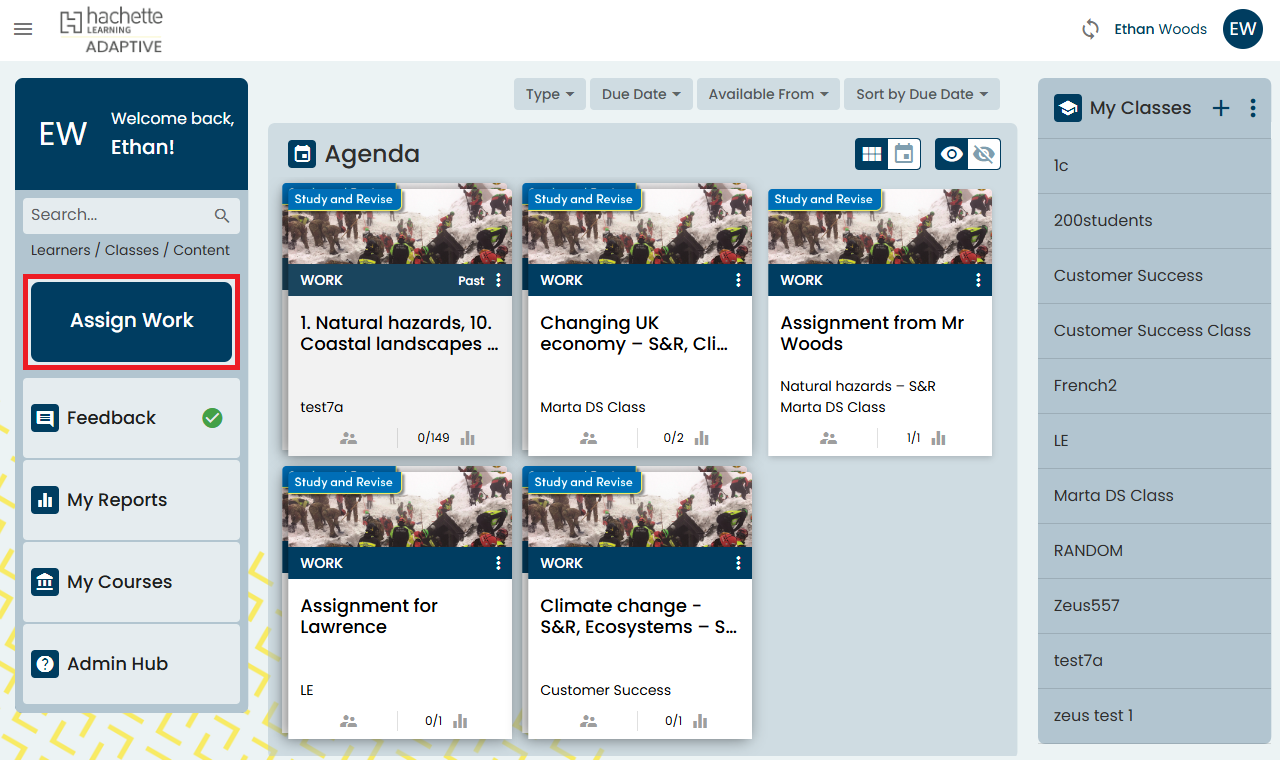Screen dimensions: 1280x763
Task: Open the hamburger navigation menu
Action: coord(23,29)
